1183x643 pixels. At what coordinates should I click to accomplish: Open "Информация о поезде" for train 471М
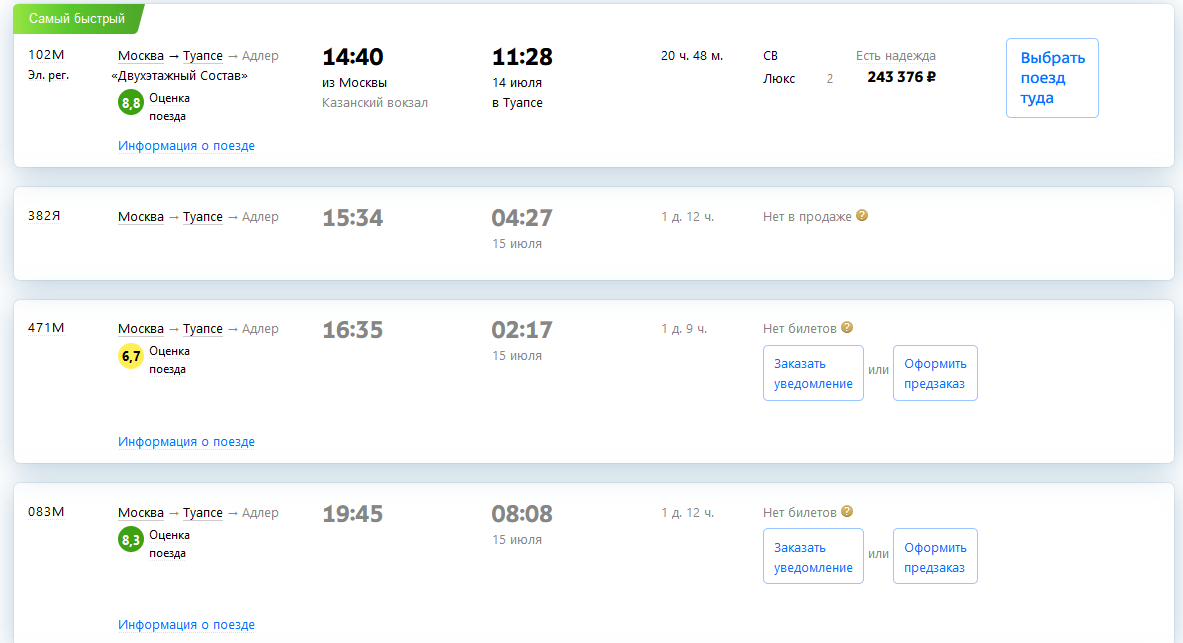click(x=186, y=441)
